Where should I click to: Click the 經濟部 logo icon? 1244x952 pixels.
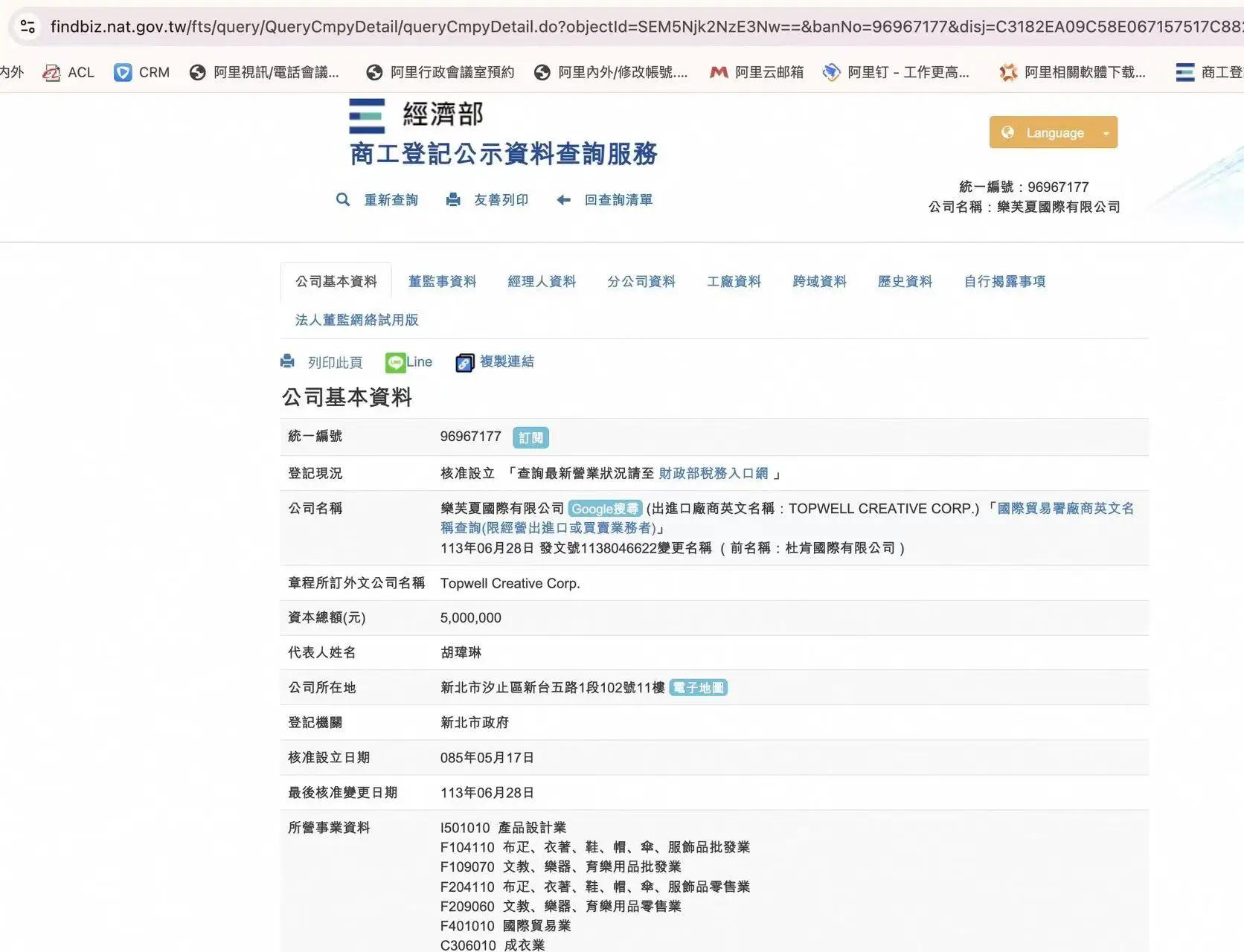pos(367,116)
